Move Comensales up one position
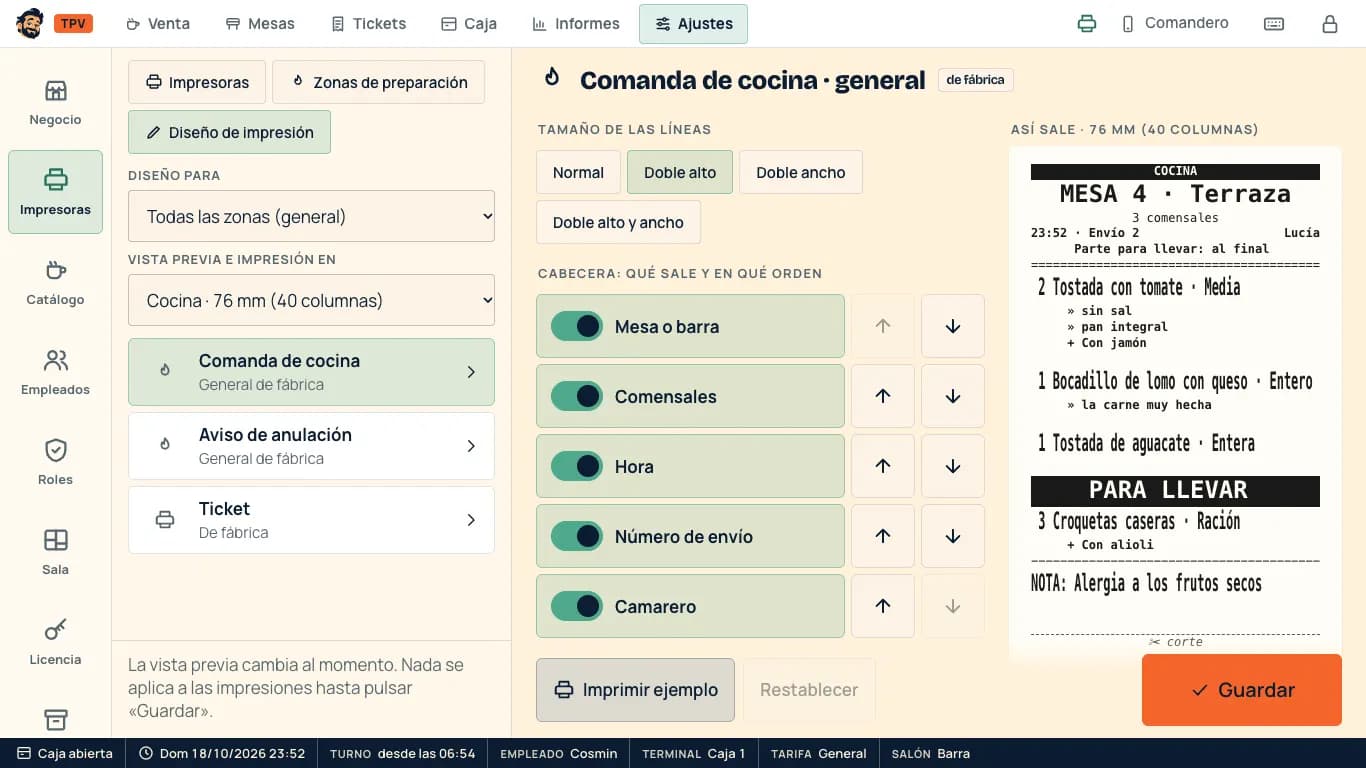The height and width of the screenshot is (768, 1366). point(883,396)
